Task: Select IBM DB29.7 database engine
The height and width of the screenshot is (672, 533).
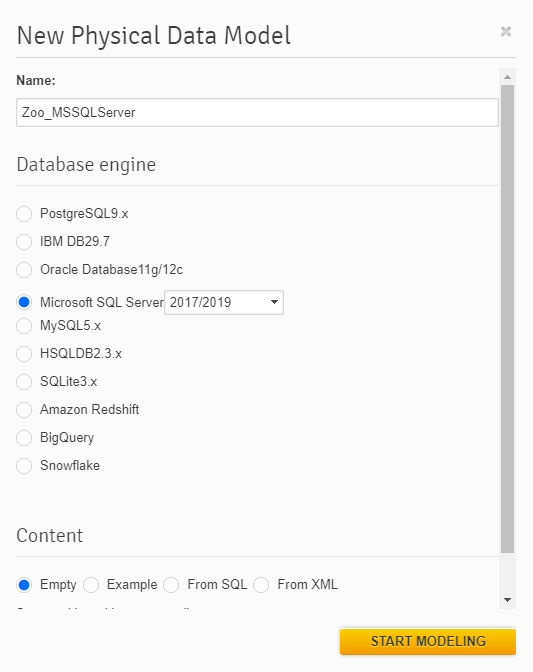Action: pyautogui.click(x=24, y=242)
